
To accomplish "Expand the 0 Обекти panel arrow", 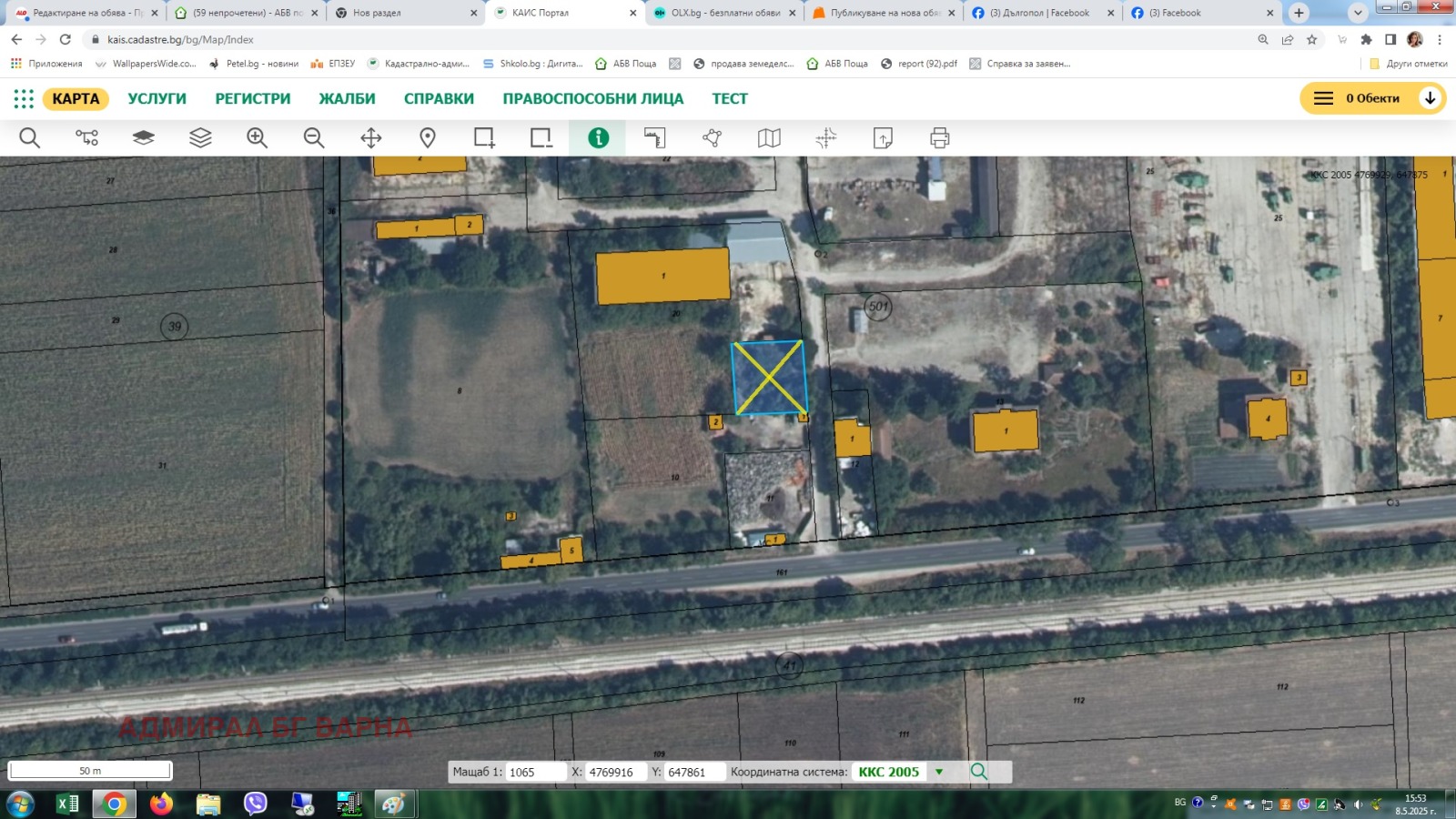I will pyautogui.click(x=1431, y=97).
